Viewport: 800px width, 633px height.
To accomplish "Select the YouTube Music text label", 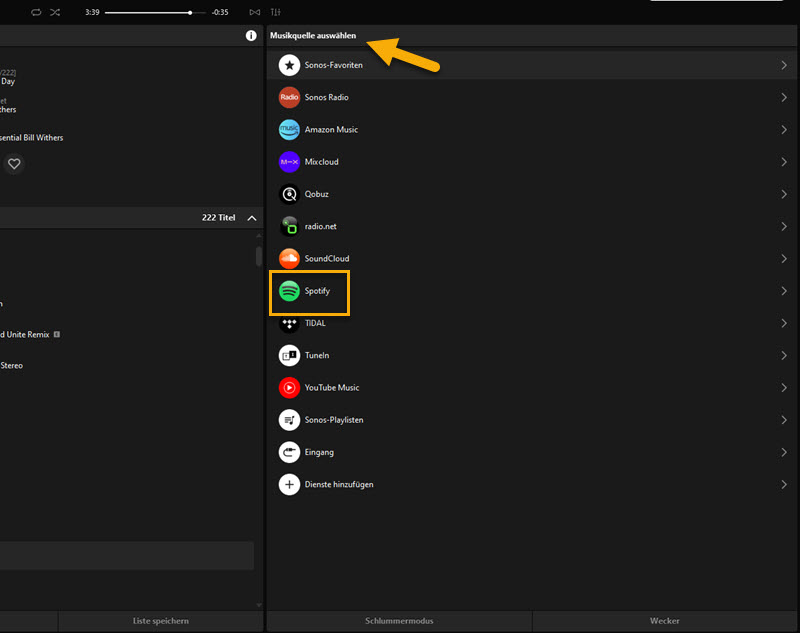I will [x=332, y=388].
